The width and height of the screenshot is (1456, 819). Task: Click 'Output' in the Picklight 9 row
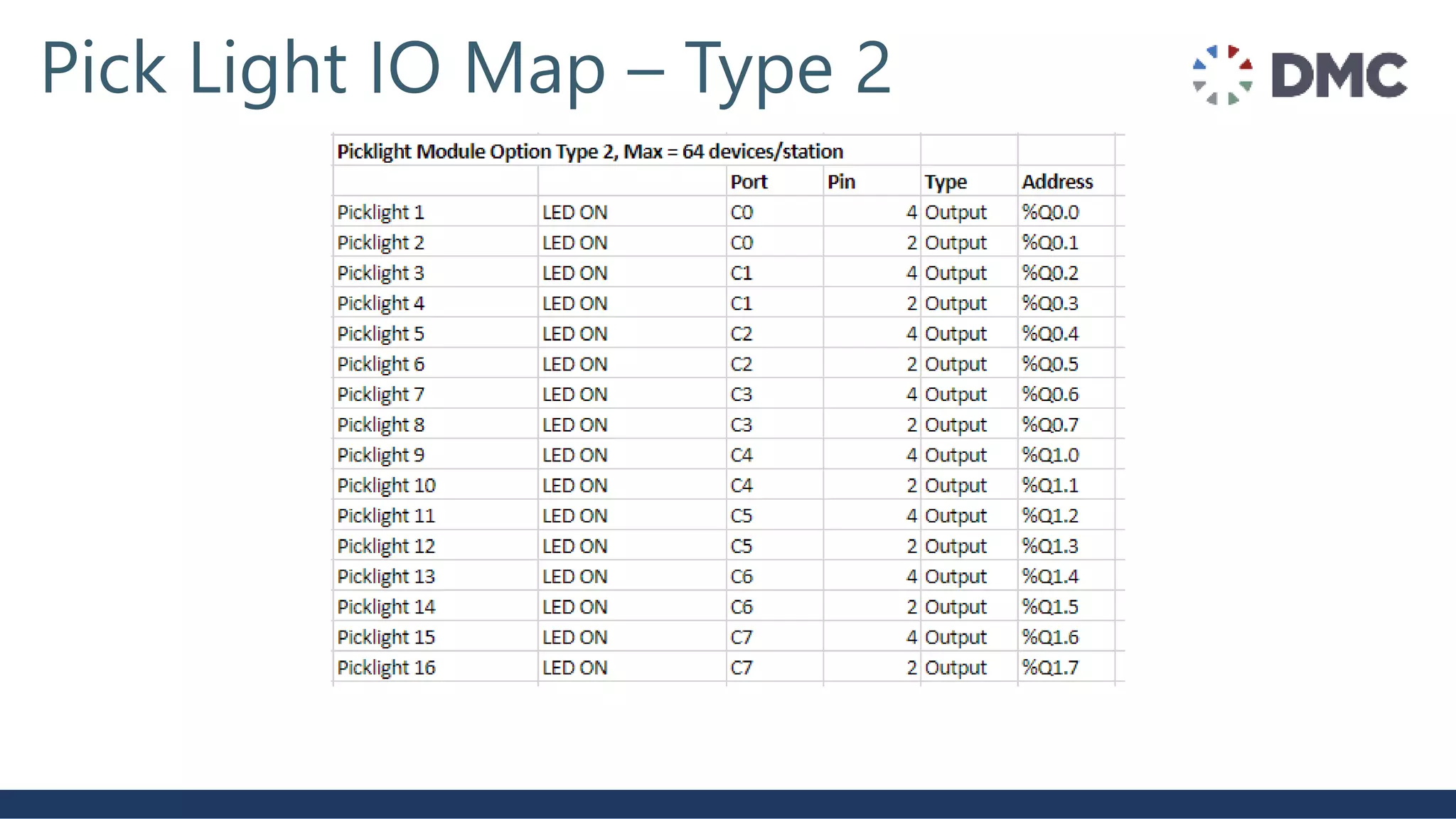pos(955,455)
